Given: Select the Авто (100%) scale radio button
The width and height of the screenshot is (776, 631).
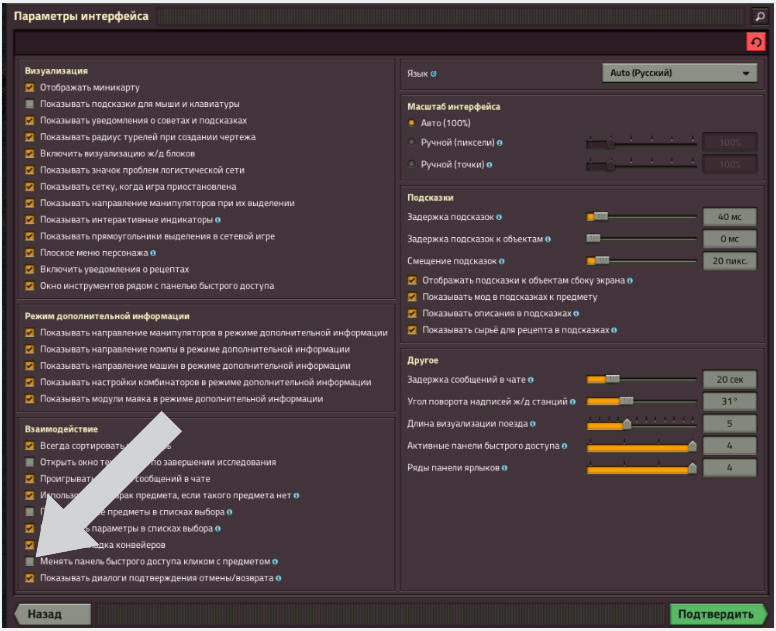Looking at the screenshot, I should (411, 123).
